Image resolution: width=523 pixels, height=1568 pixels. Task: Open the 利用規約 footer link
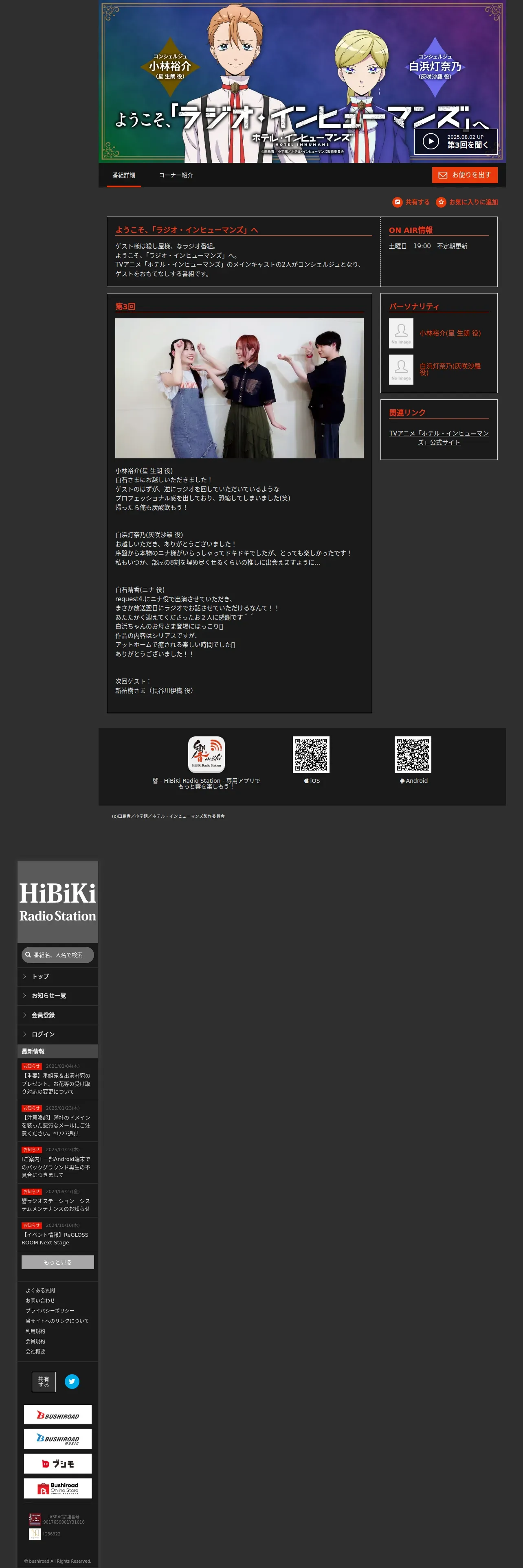(x=35, y=1331)
